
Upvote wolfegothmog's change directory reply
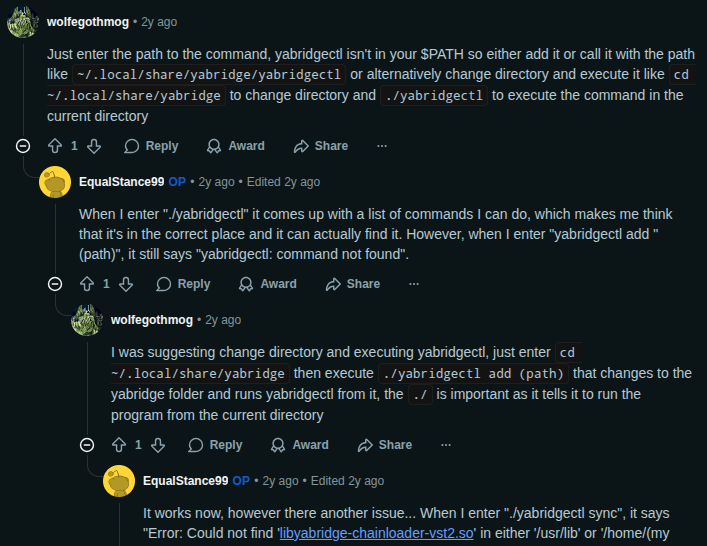119,445
